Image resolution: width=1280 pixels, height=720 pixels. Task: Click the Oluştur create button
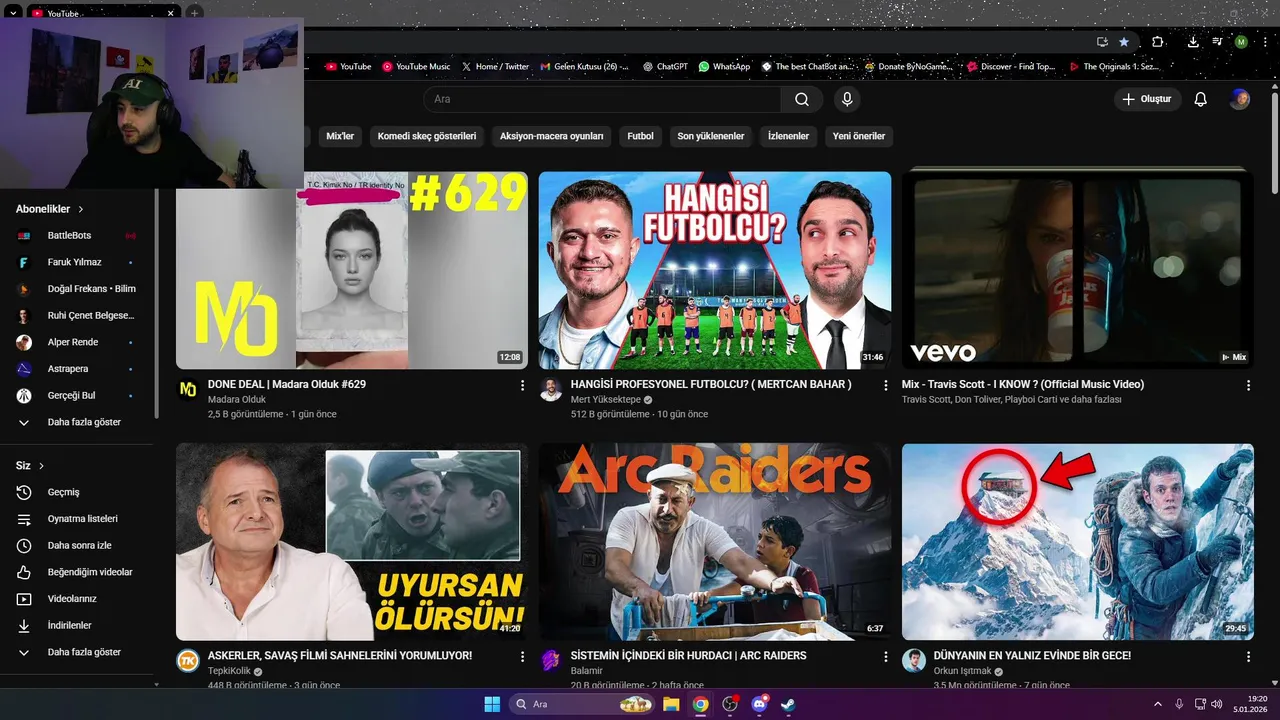click(x=1147, y=99)
